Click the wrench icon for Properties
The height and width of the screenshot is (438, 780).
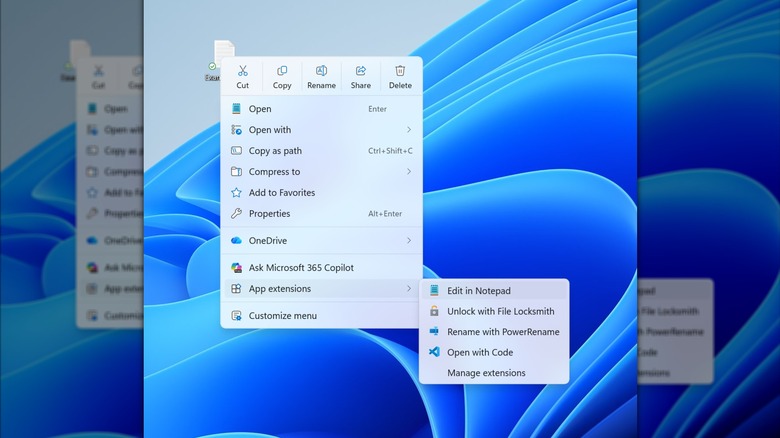pyautogui.click(x=236, y=214)
